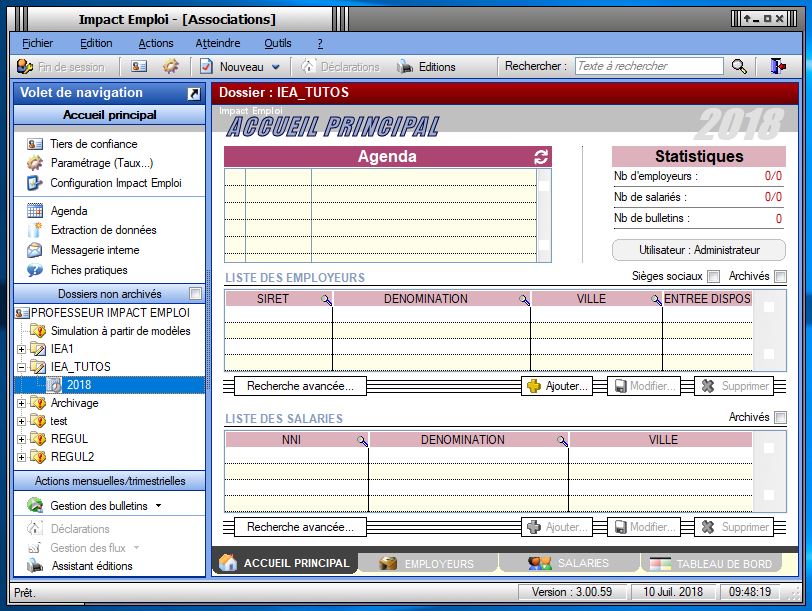Open the settings gear toolbar icon

click(x=170, y=66)
